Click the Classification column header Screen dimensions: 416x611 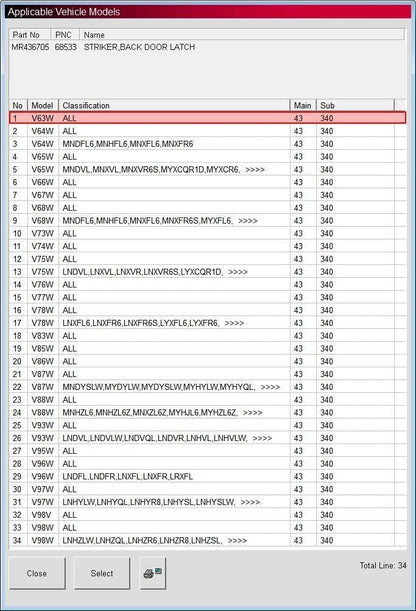(174, 105)
